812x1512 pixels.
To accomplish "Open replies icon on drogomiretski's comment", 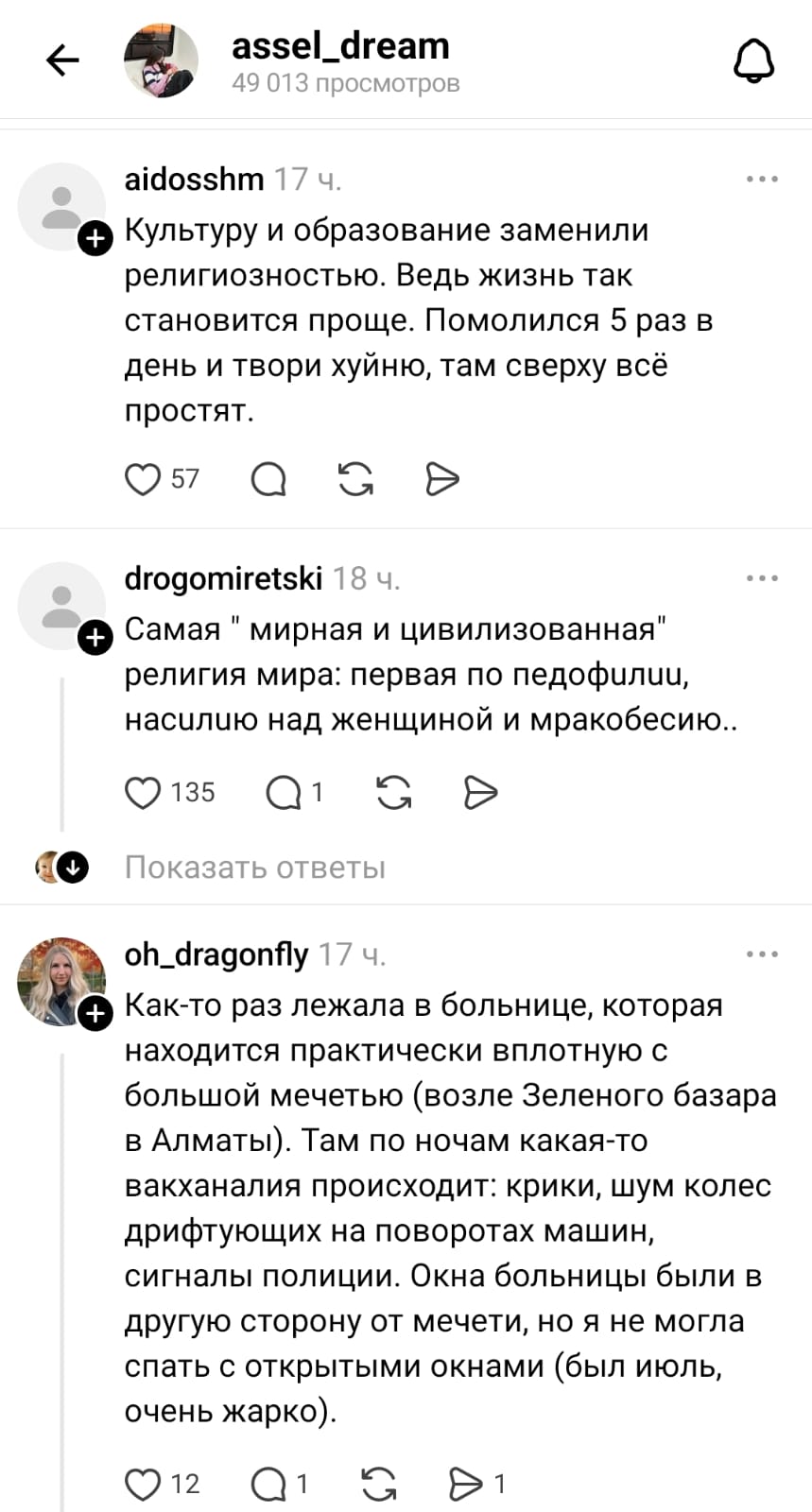I will pos(283,792).
